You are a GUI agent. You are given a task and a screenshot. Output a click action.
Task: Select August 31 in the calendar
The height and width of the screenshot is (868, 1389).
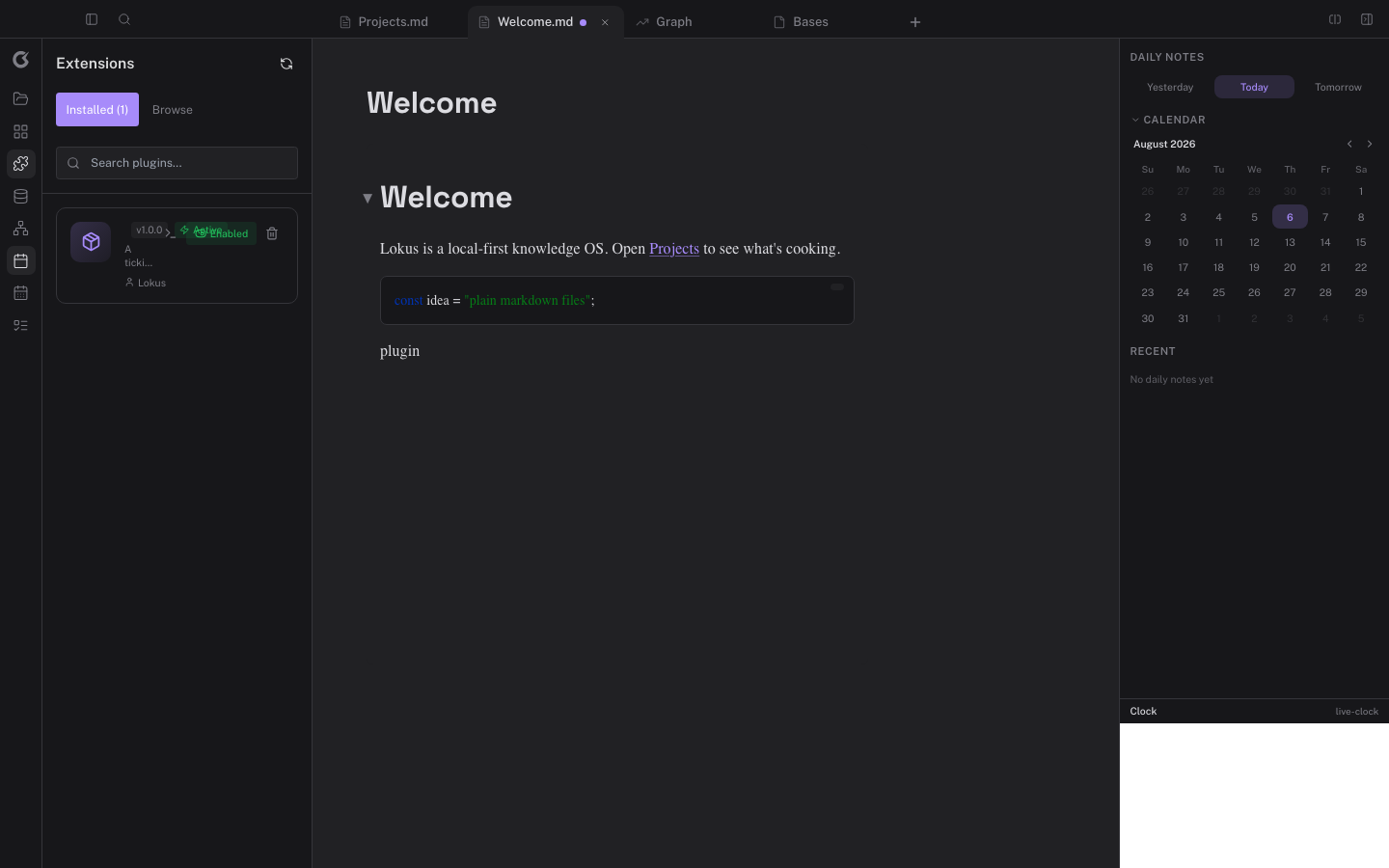pos(1183,318)
